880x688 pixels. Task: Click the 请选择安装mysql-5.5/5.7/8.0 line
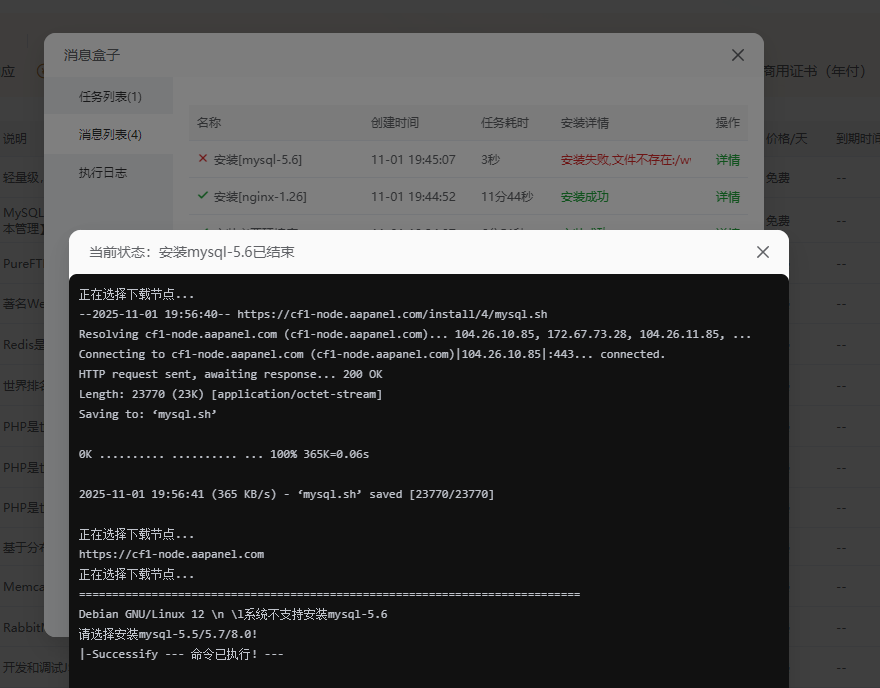[168, 634]
